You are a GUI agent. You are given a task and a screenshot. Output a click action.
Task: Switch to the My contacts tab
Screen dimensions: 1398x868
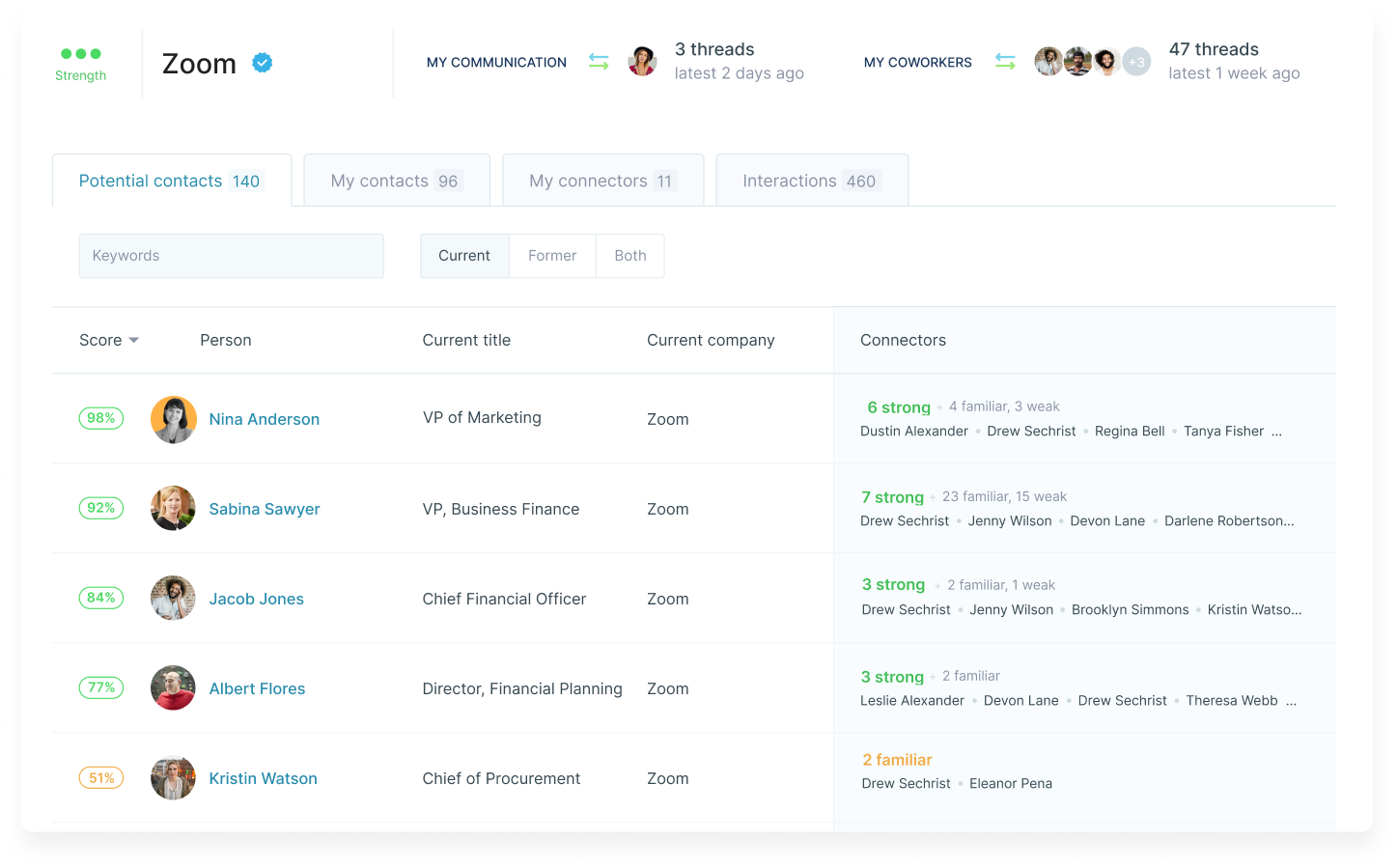(396, 181)
